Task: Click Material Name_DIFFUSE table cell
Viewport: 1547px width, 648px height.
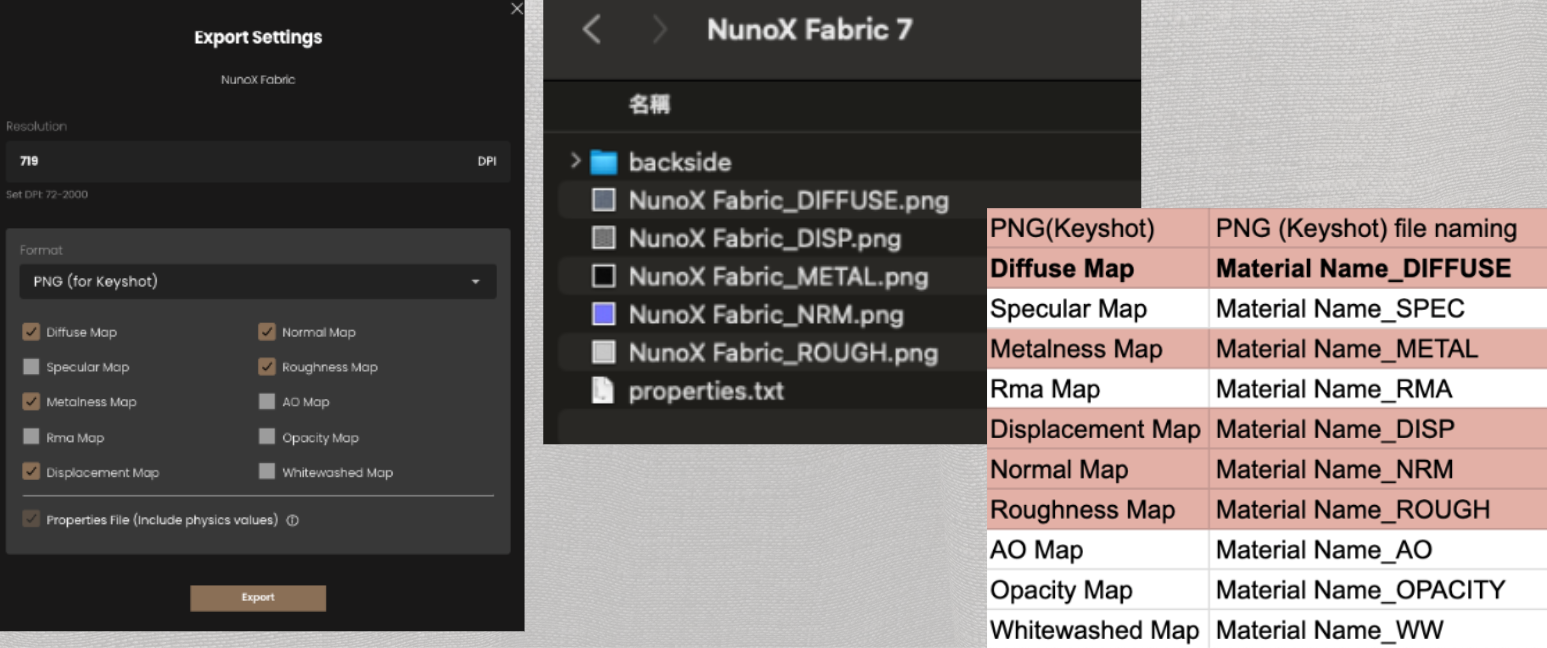Action: [1378, 269]
